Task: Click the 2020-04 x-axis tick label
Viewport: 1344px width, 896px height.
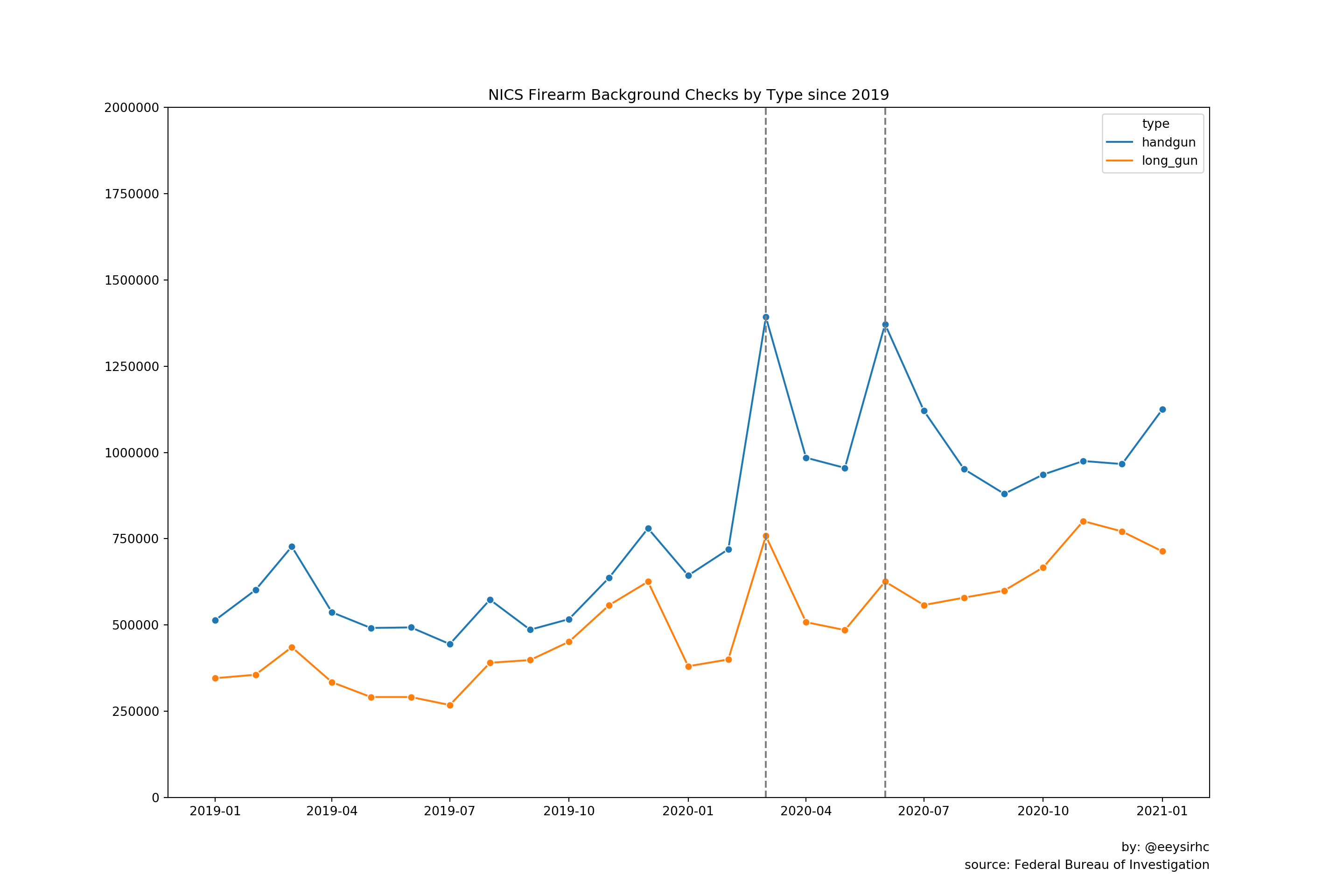Action: tap(806, 811)
